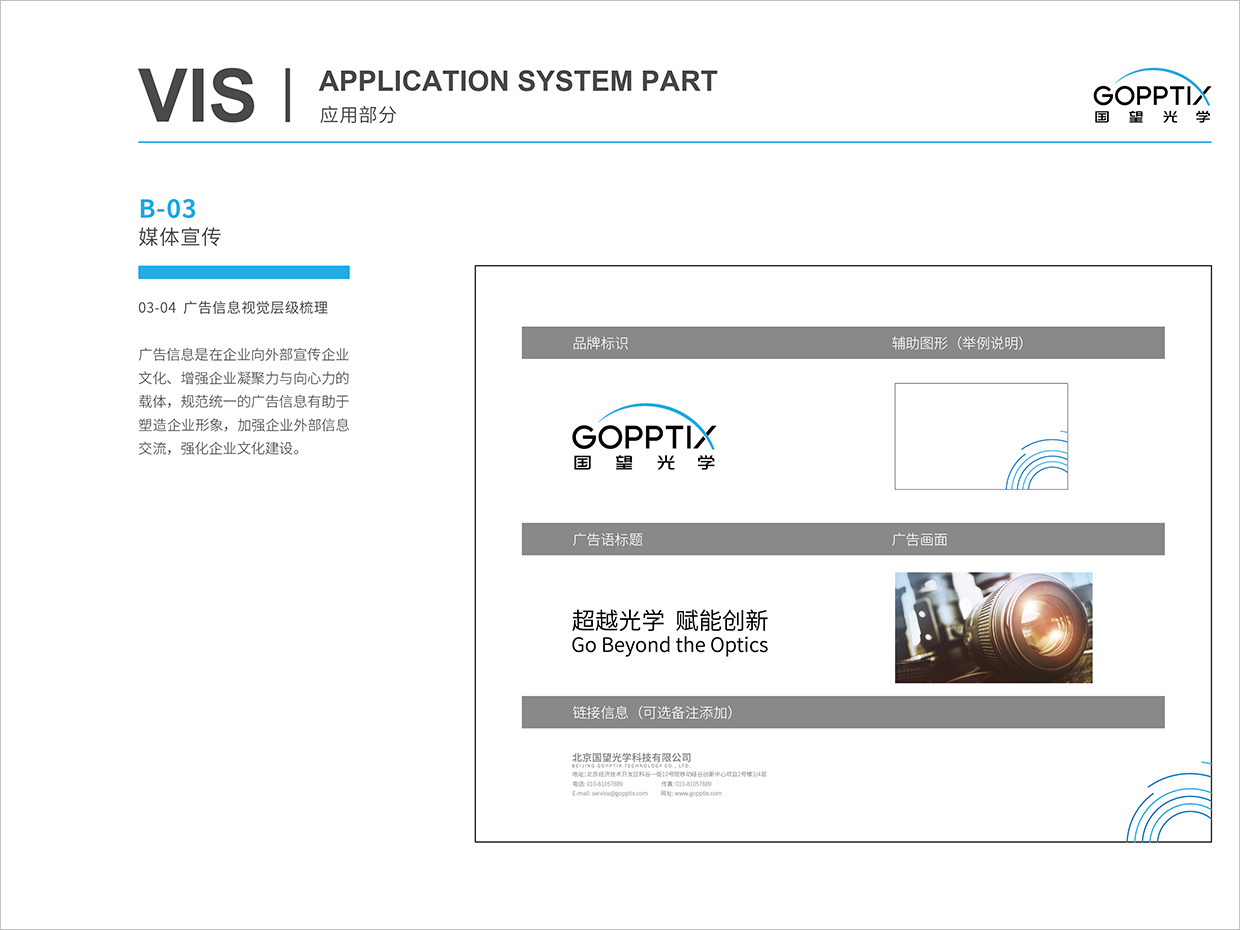Screen dimensions: 1240x930
Task: Select the 广告语标题 section header
Action: tap(607, 539)
